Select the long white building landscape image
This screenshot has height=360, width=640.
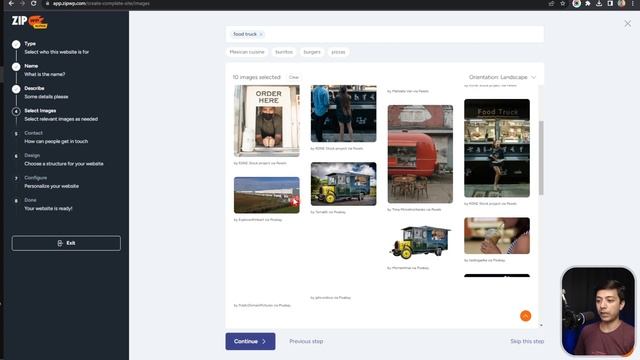(267, 195)
